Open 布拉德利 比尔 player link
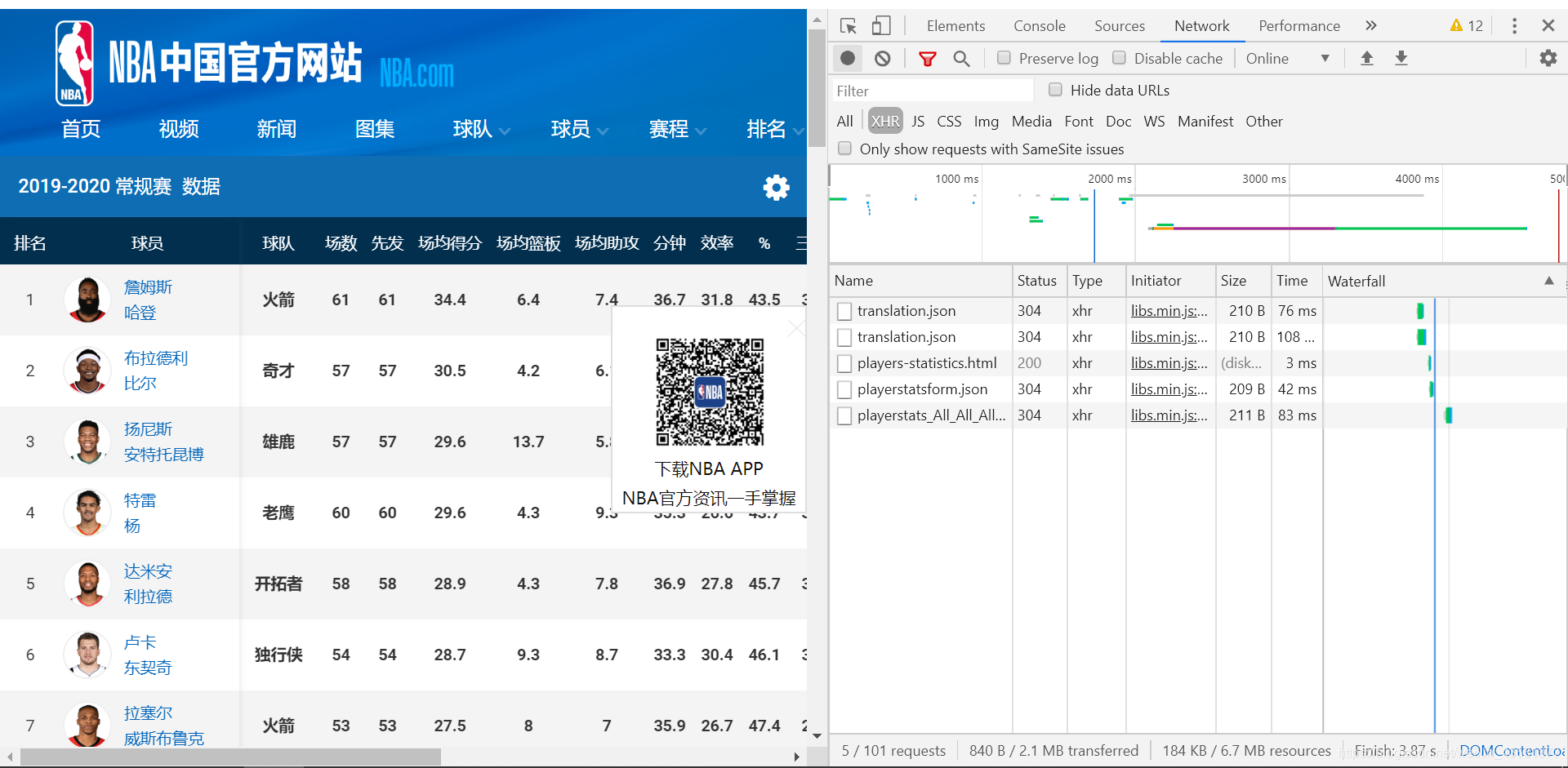 pyautogui.click(x=156, y=371)
